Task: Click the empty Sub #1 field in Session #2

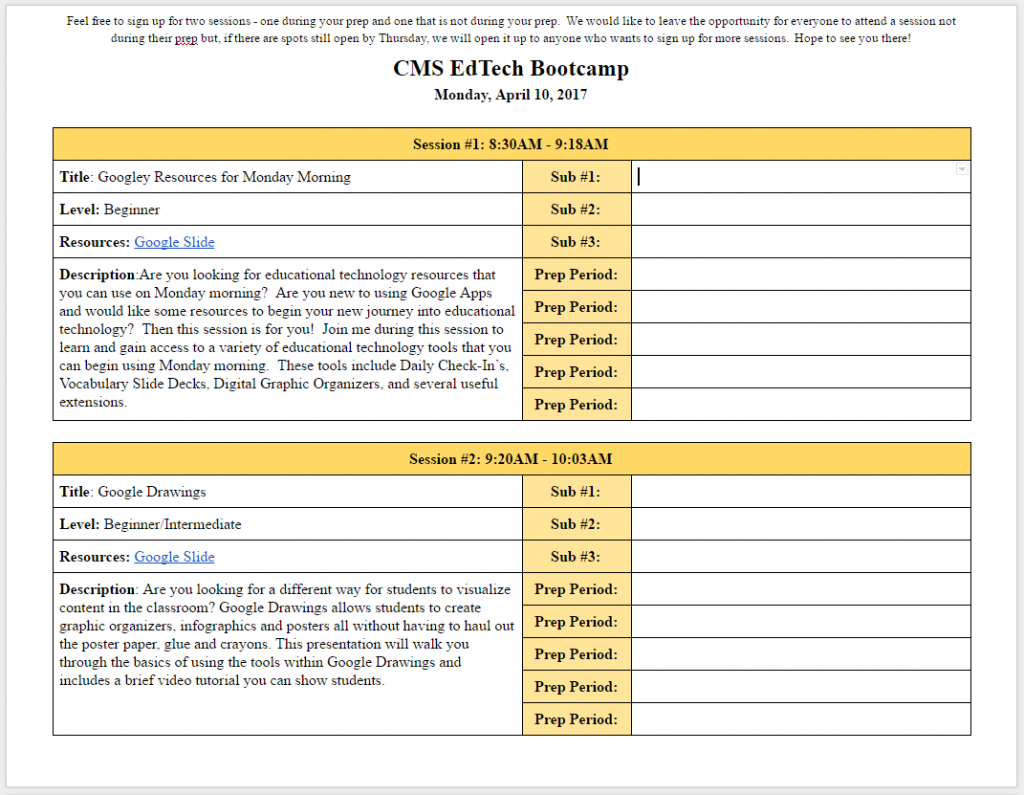Action: (x=801, y=492)
